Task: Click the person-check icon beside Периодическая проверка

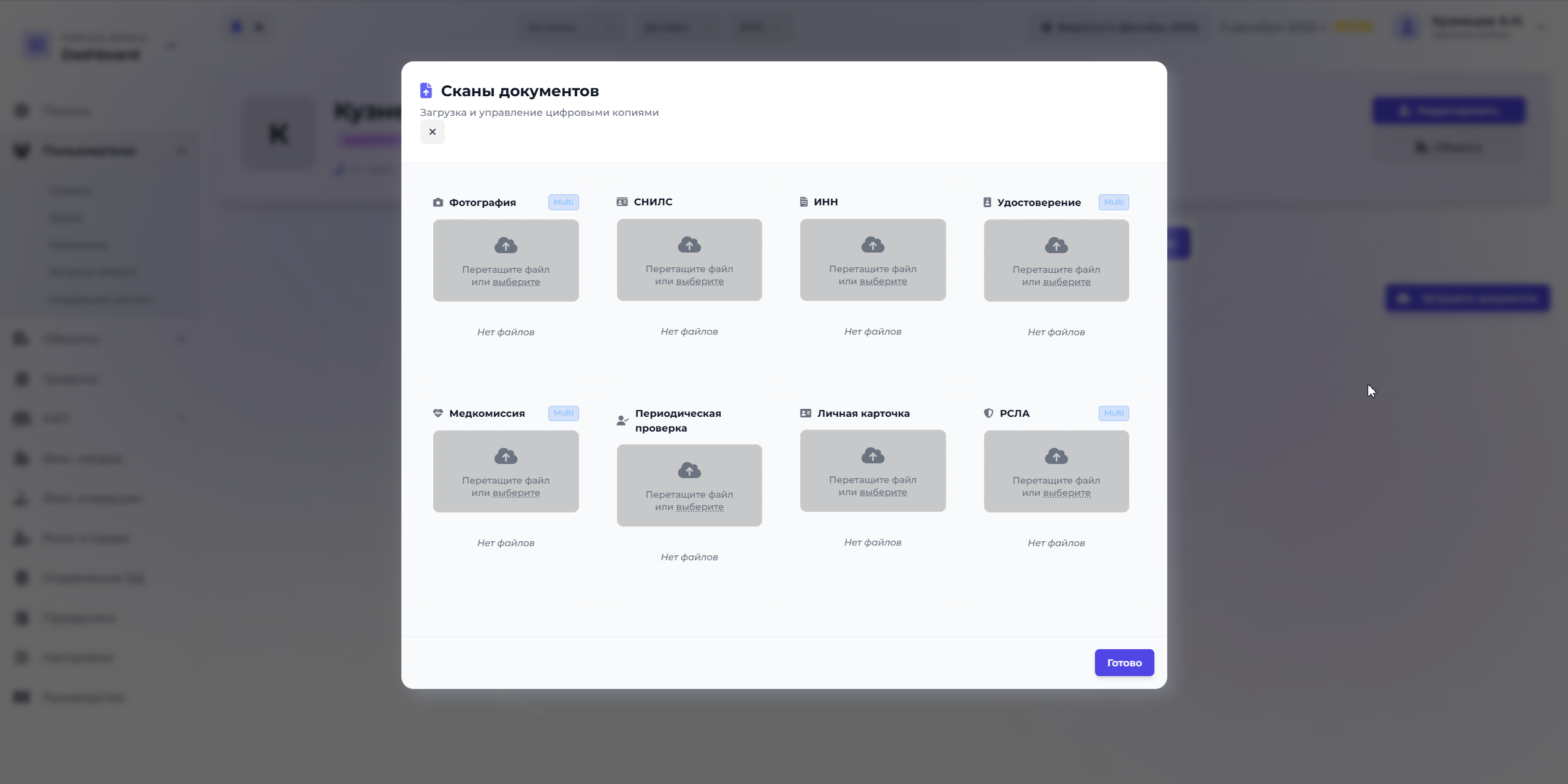Action: pos(622,420)
